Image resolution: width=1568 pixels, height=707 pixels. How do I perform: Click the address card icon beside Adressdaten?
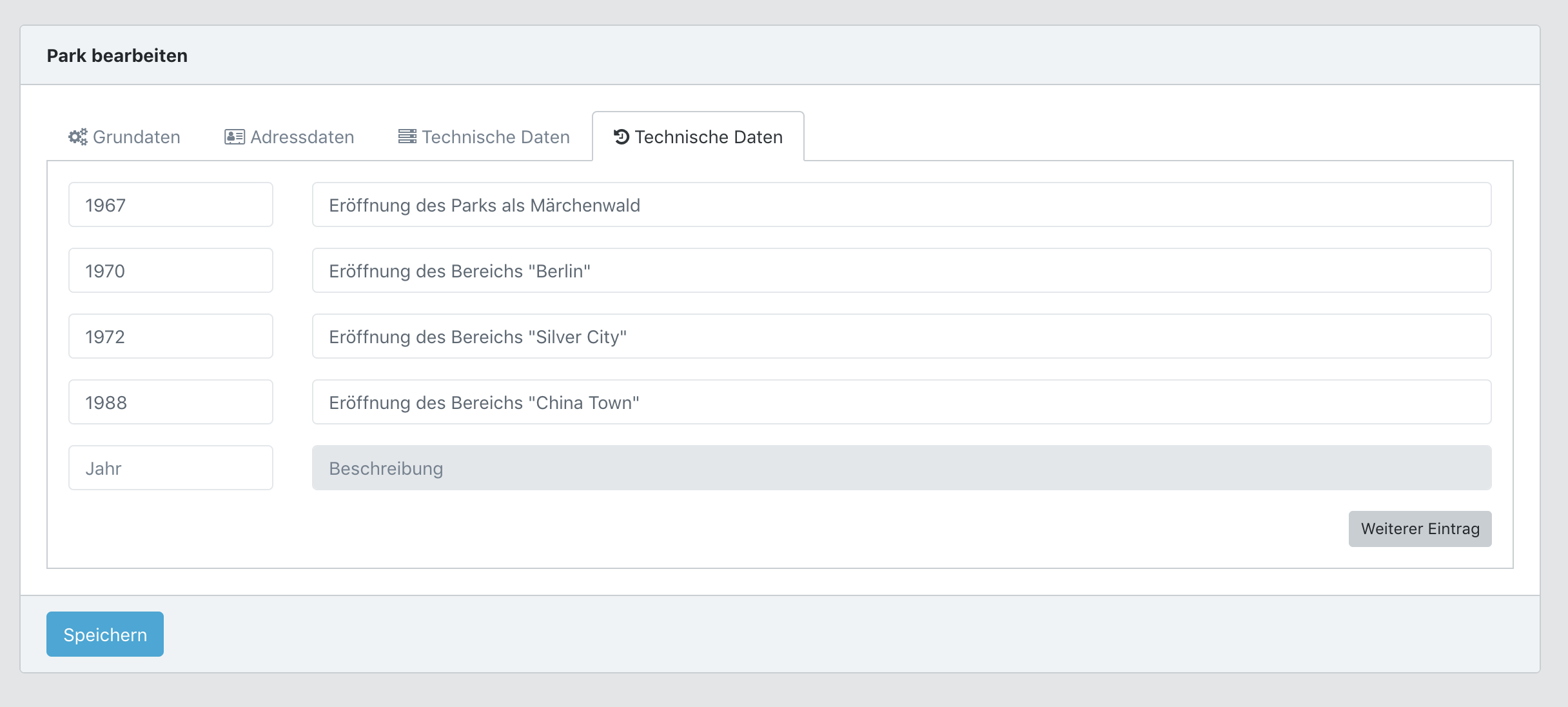[234, 137]
